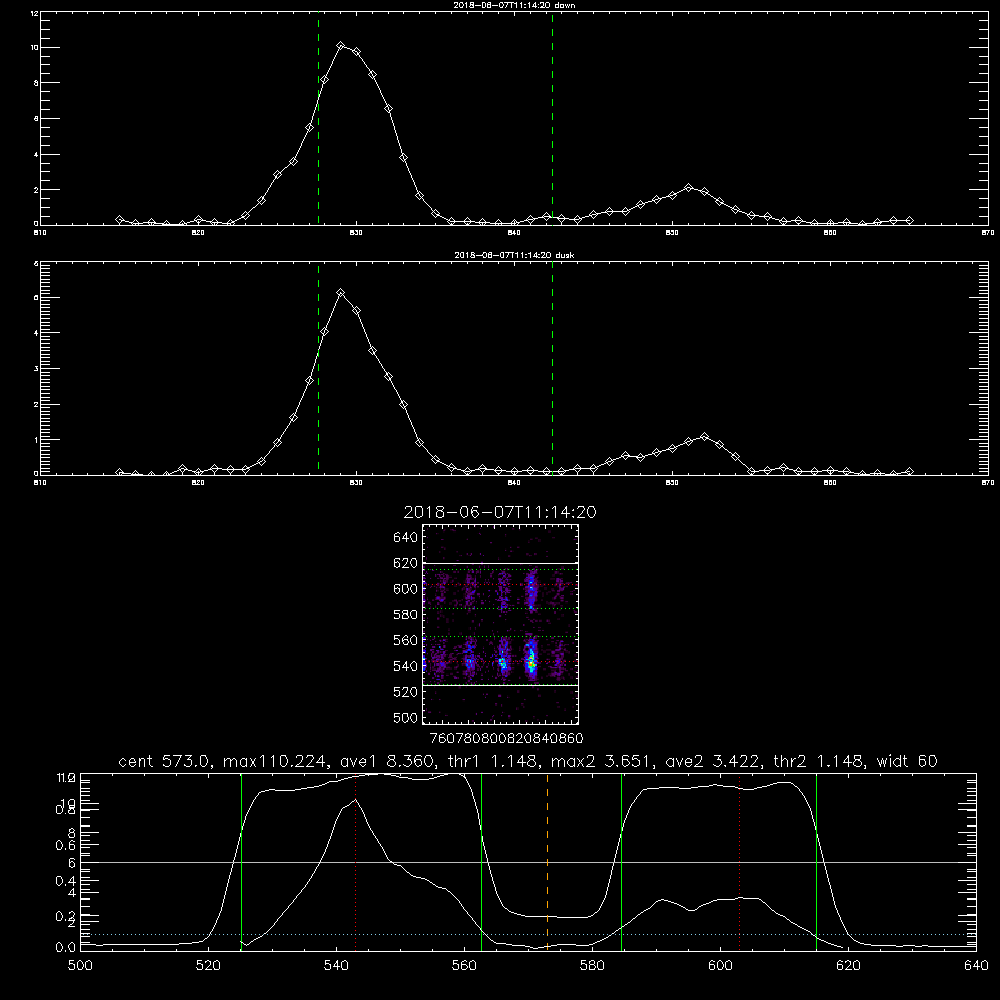Viewport: 1000px width, 1000px height.
Task: Click y-axis label 620 beside spectral image
Action: click(x=405, y=563)
